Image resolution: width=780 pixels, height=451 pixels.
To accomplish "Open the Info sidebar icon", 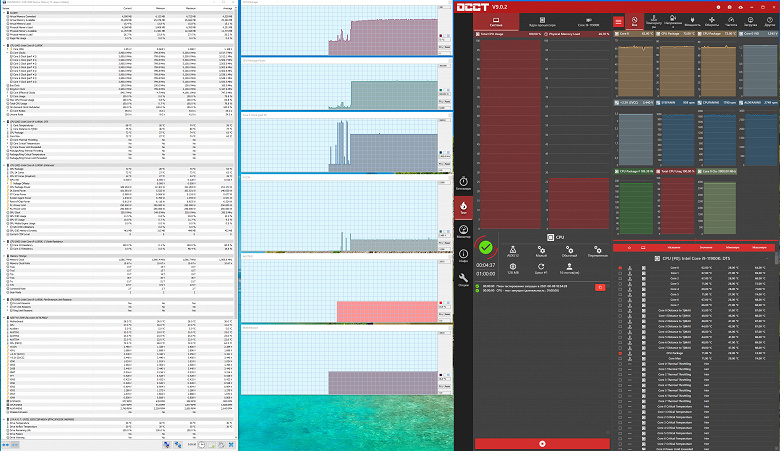I will tap(463, 256).
